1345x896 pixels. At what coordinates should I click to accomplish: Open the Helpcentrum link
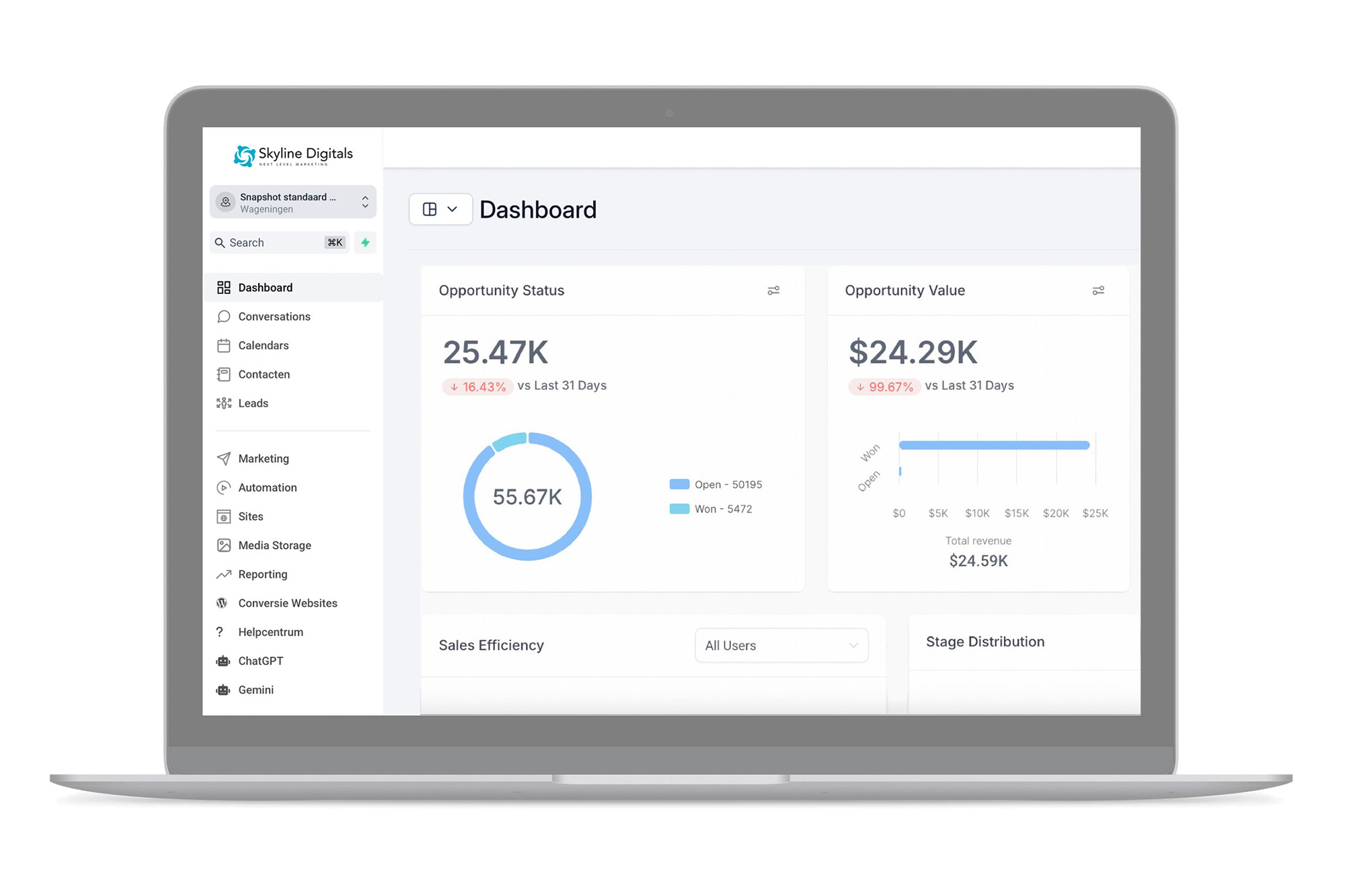[270, 632]
